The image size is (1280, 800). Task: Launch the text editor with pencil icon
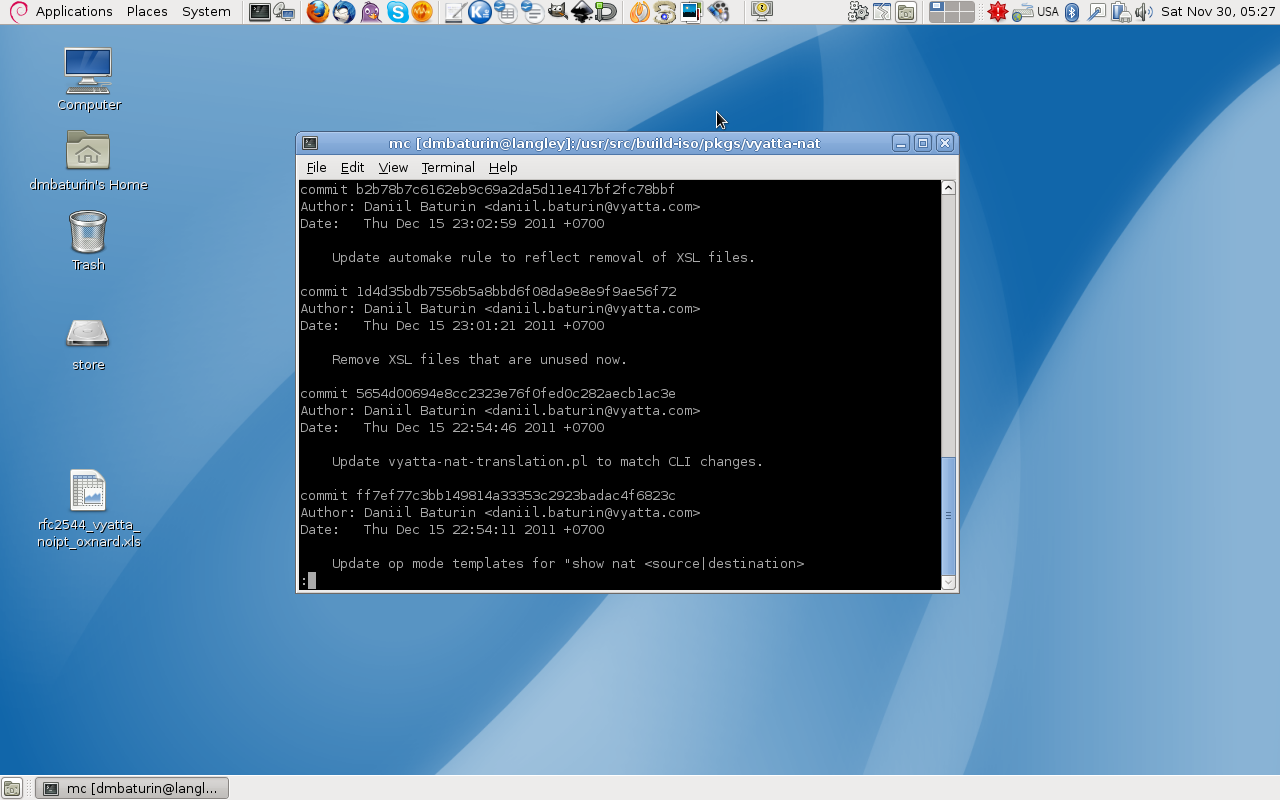click(454, 12)
